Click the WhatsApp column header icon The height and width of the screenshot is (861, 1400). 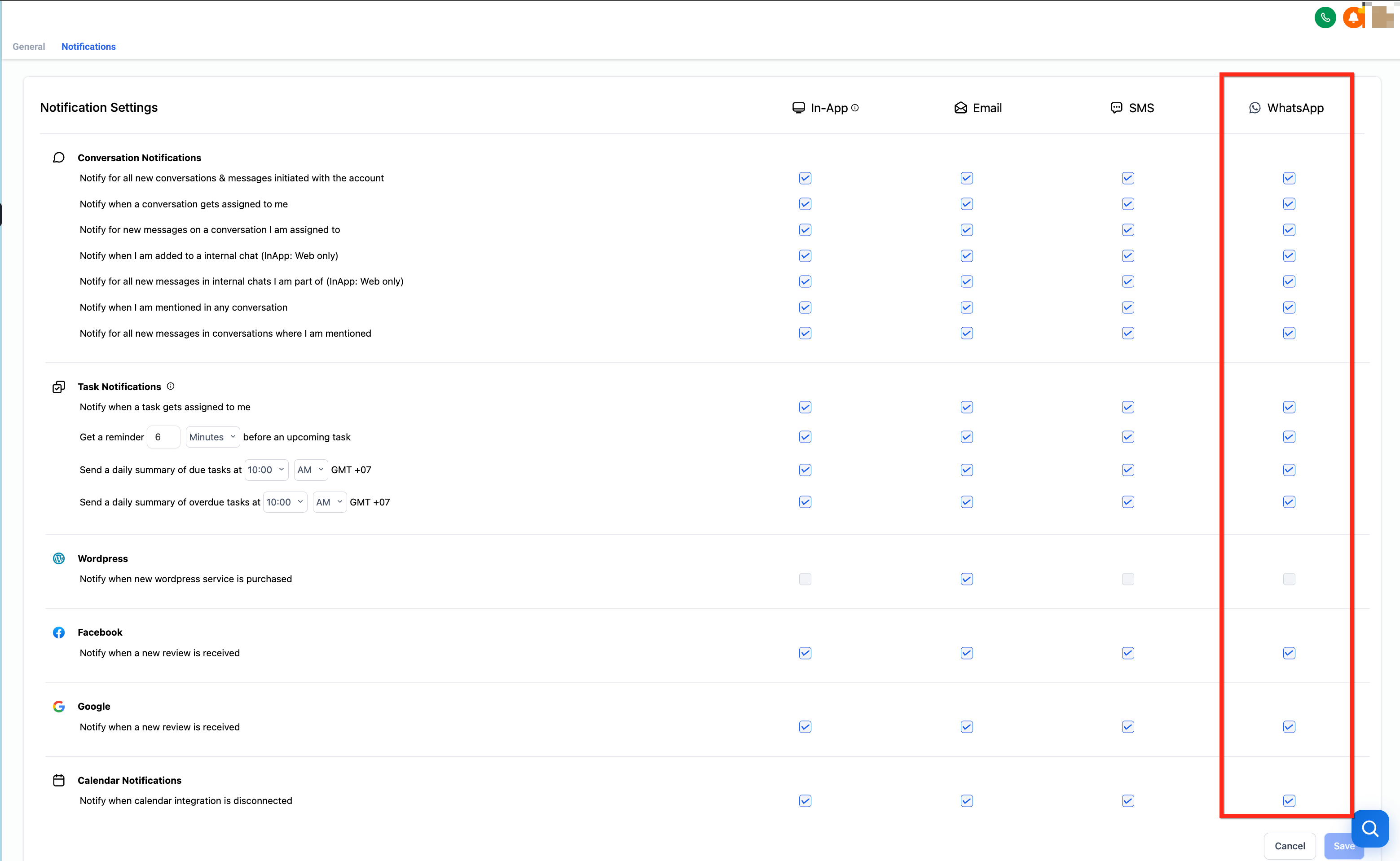click(1255, 108)
